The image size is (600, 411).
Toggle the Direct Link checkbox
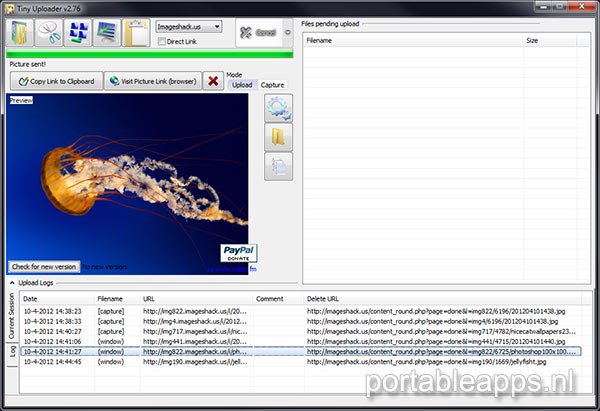coord(162,41)
